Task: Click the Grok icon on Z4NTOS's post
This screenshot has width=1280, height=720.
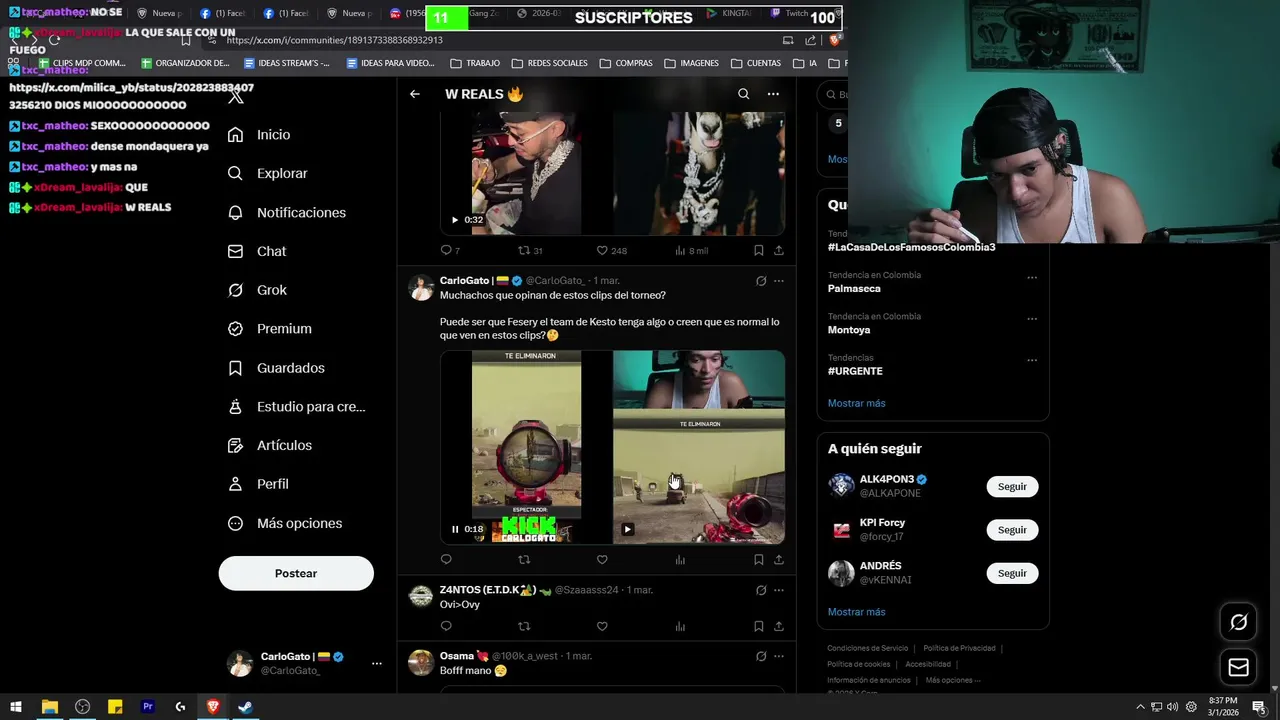Action: pos(761,590)
